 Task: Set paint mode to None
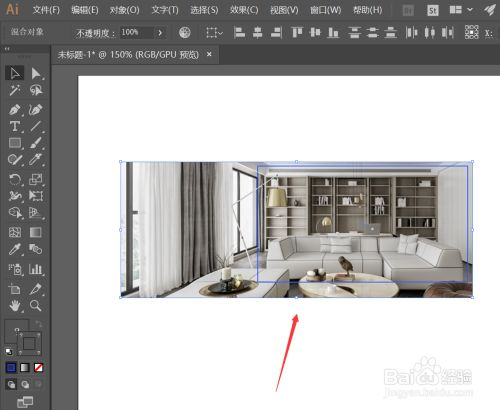tap(38, 367)
